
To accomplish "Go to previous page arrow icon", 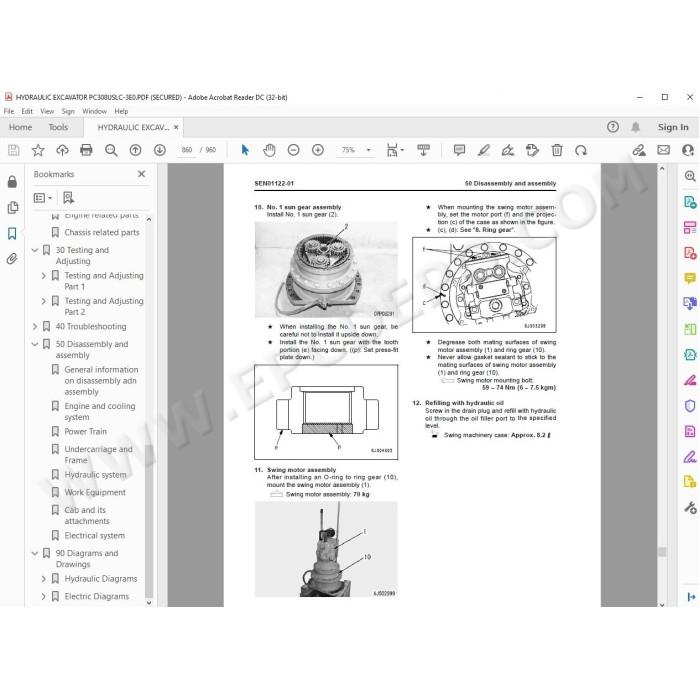I will (x=135, y=150).
